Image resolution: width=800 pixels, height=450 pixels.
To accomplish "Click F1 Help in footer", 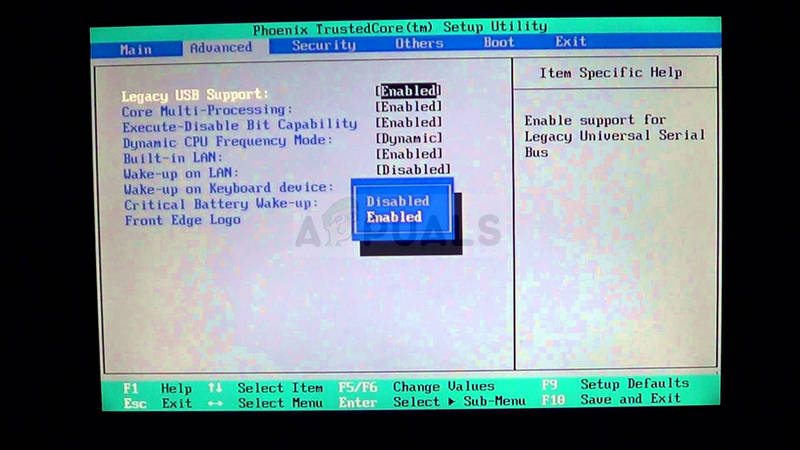I will pos(157,388).
